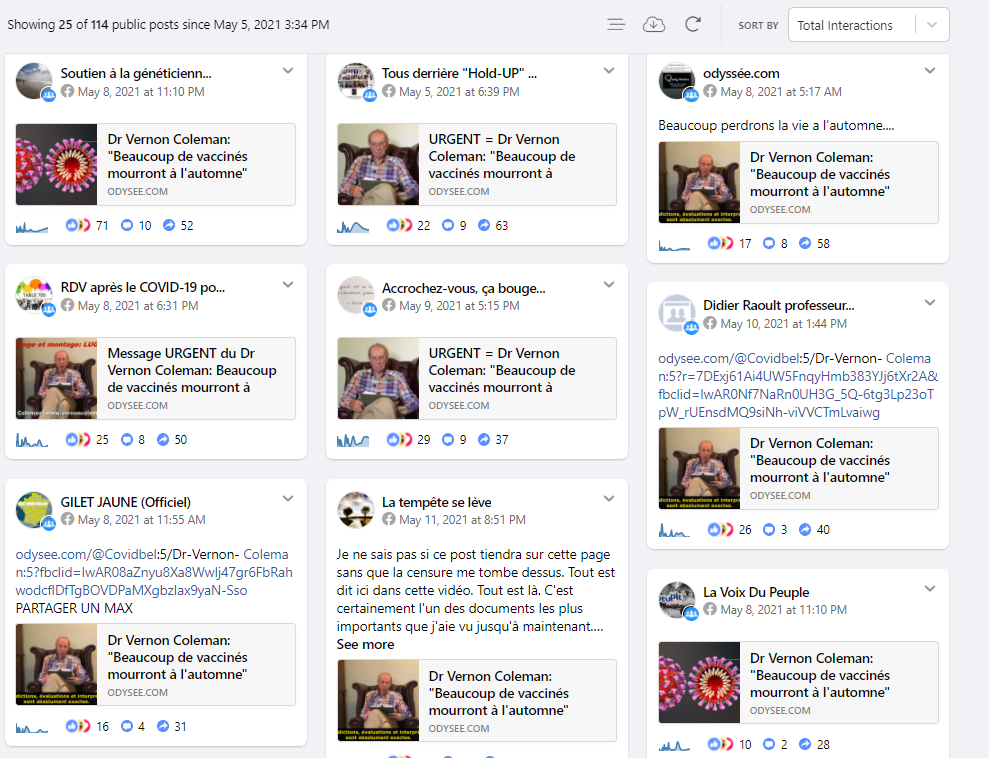This screenshot has width=989, height=758.
Task: Click shares icon showing 63 on Hold-UP post
Action: tap(484, 225)
